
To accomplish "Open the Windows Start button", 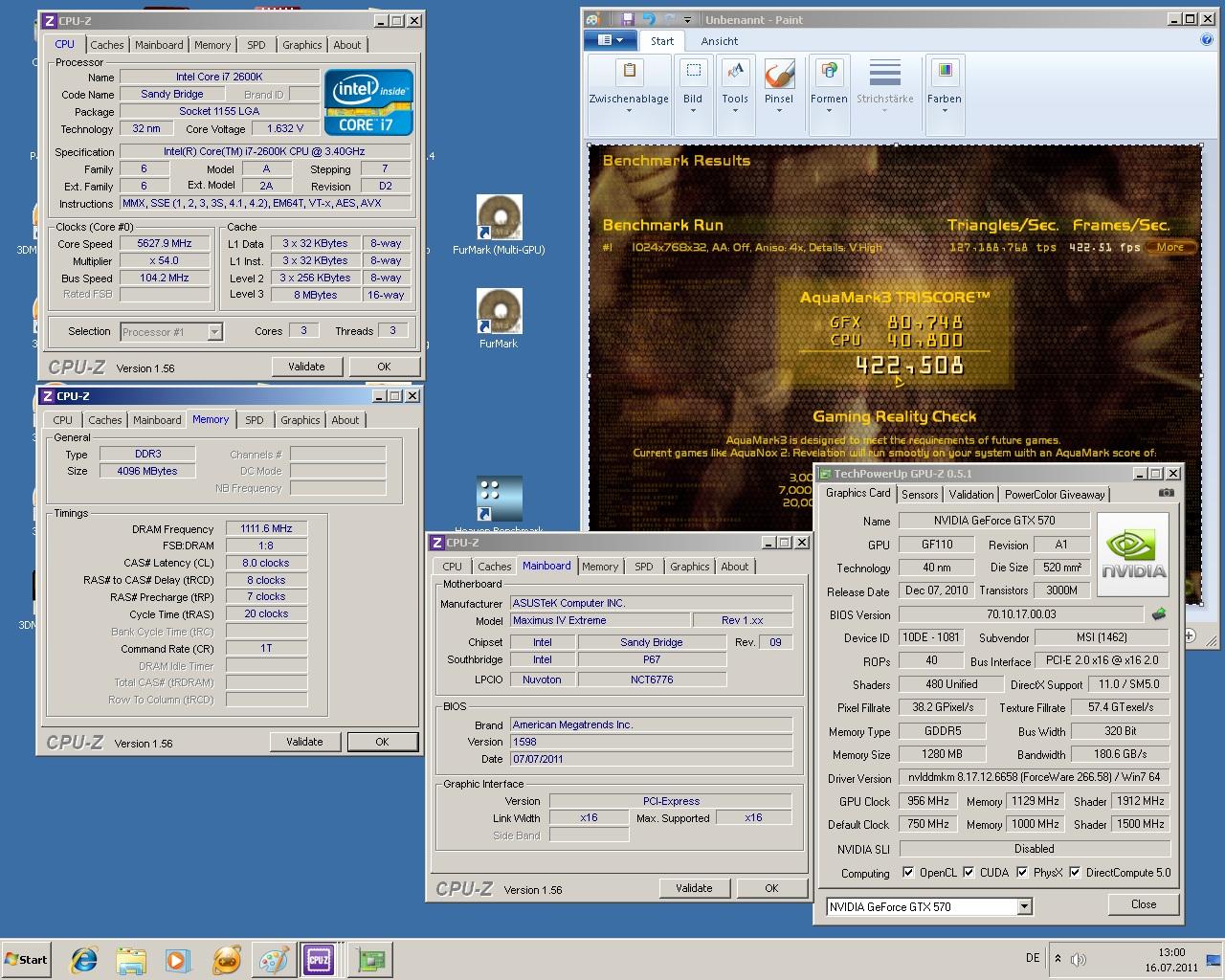I will (x=26, y=959).
